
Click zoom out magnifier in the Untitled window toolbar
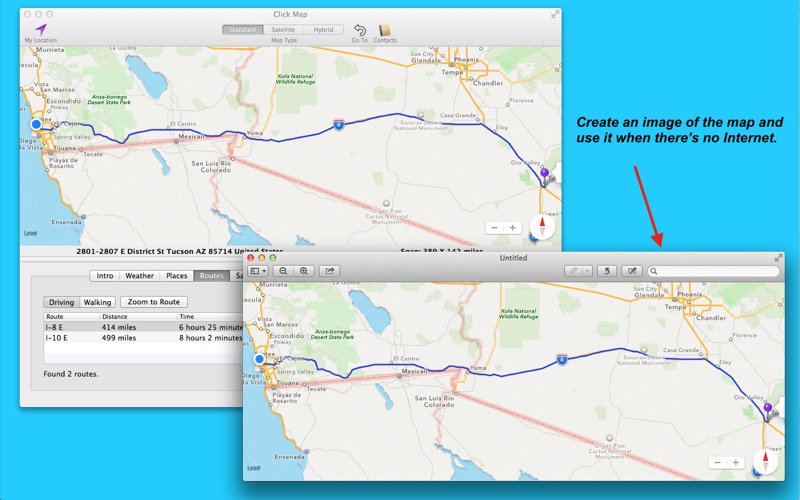coord(283,271)
